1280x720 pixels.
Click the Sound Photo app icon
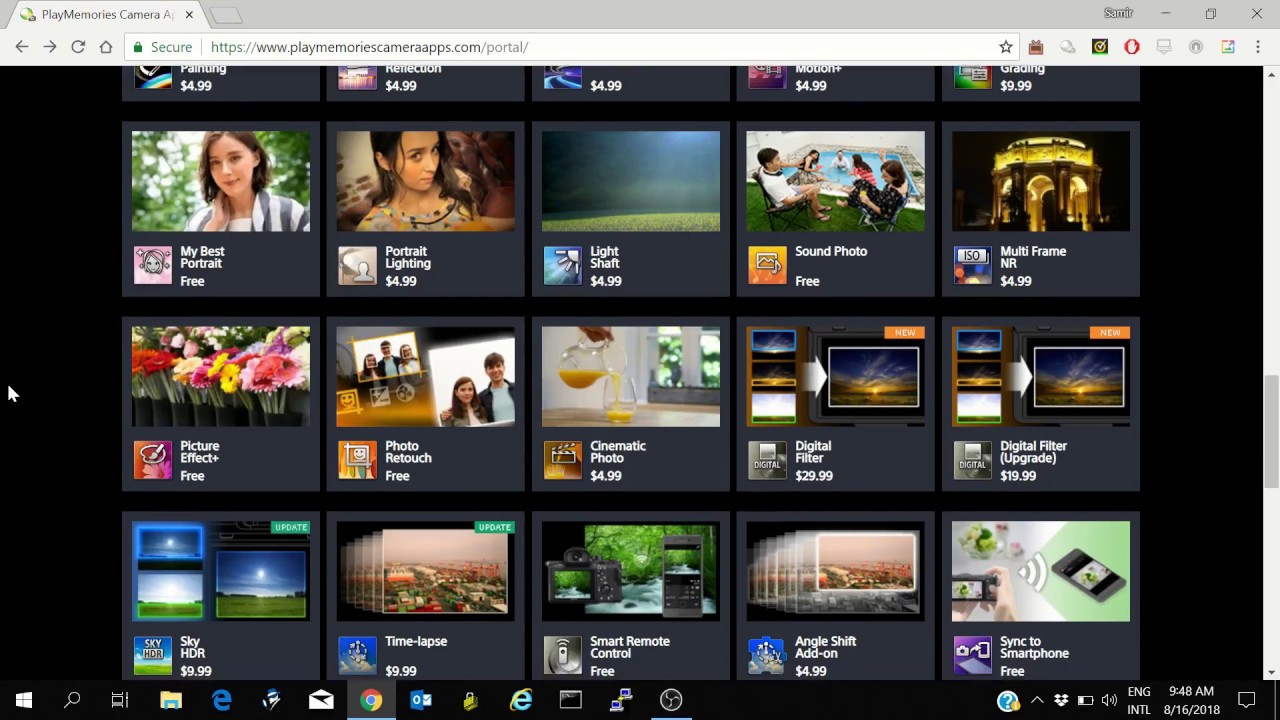(767, 265)
